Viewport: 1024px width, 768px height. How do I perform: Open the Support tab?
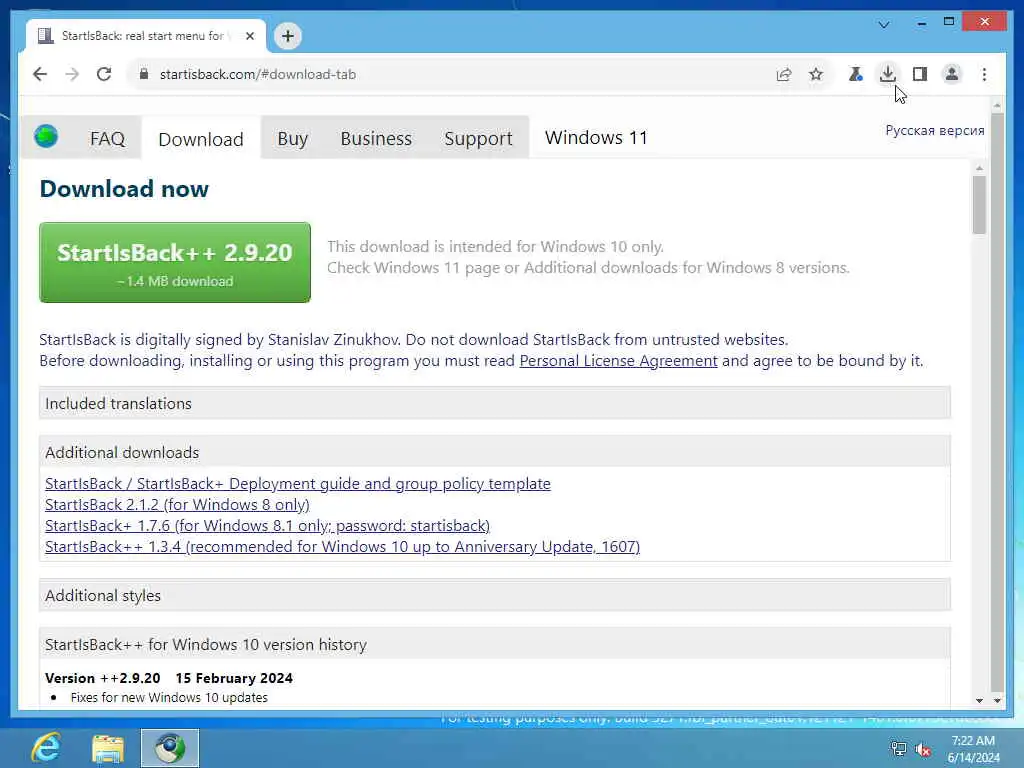(x=478, y=138)
